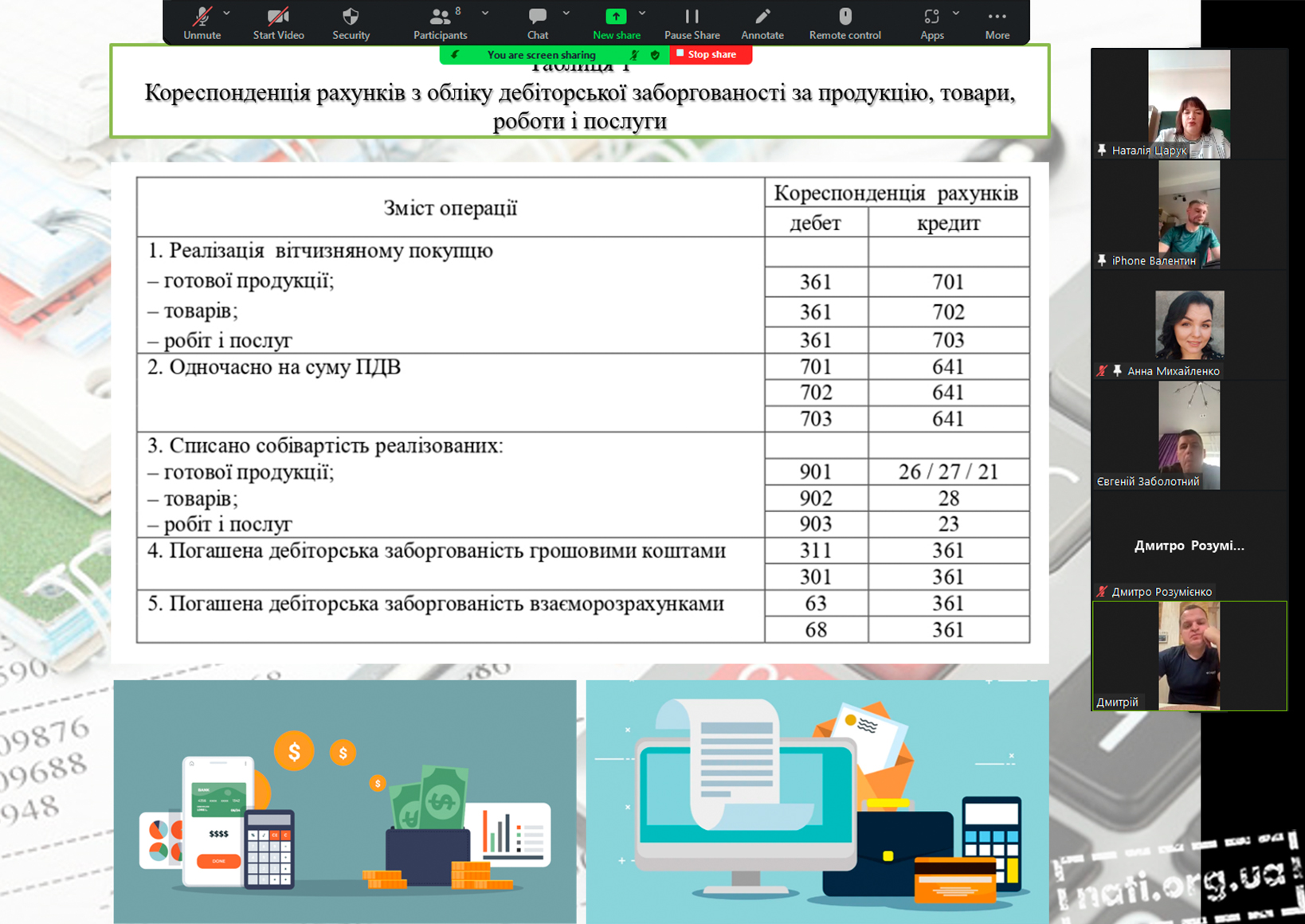The height and width of the screenshot is (924, 1305).
Task: Expand the arrow next to New share
Action: 642,14
